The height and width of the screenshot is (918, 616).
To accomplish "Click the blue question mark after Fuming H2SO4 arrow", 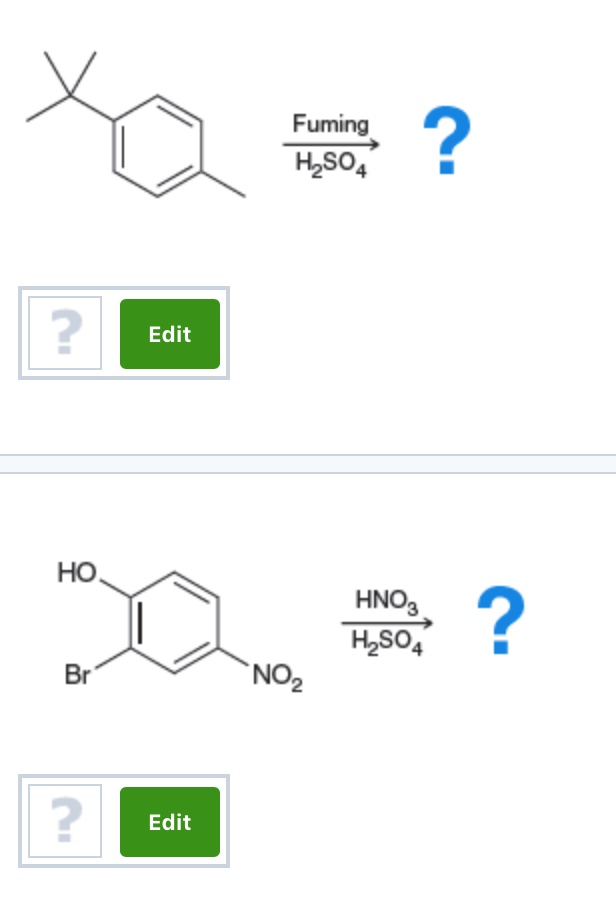I will tap(447, 140).
